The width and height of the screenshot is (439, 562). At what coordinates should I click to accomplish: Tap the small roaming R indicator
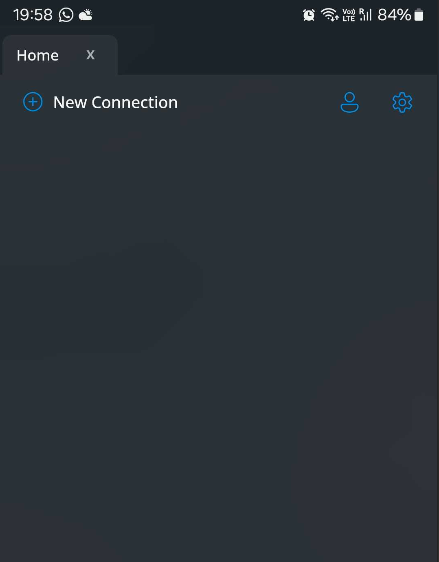[x=361, y=11]
